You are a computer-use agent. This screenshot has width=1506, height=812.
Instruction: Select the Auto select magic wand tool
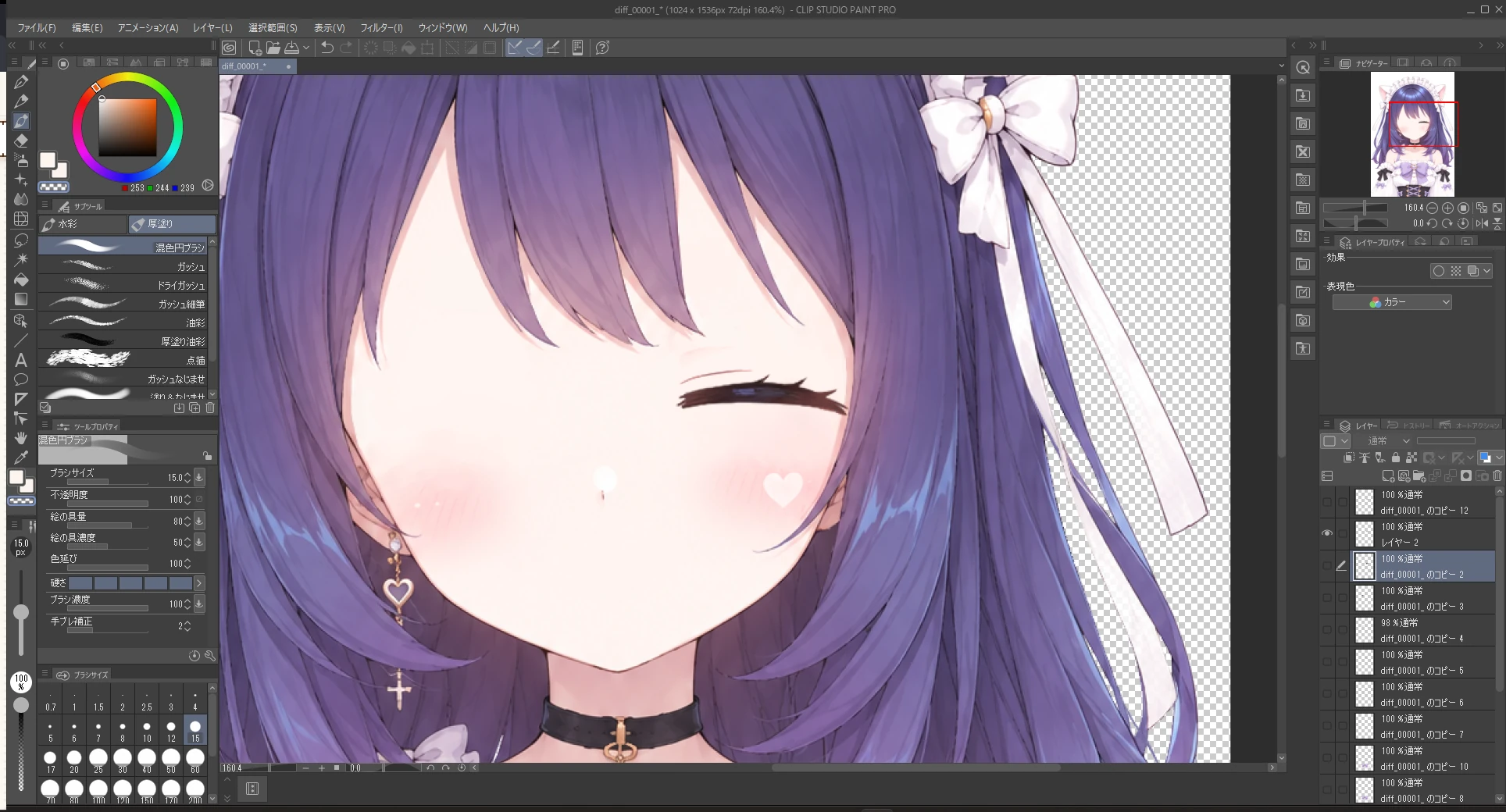(21, 259)
